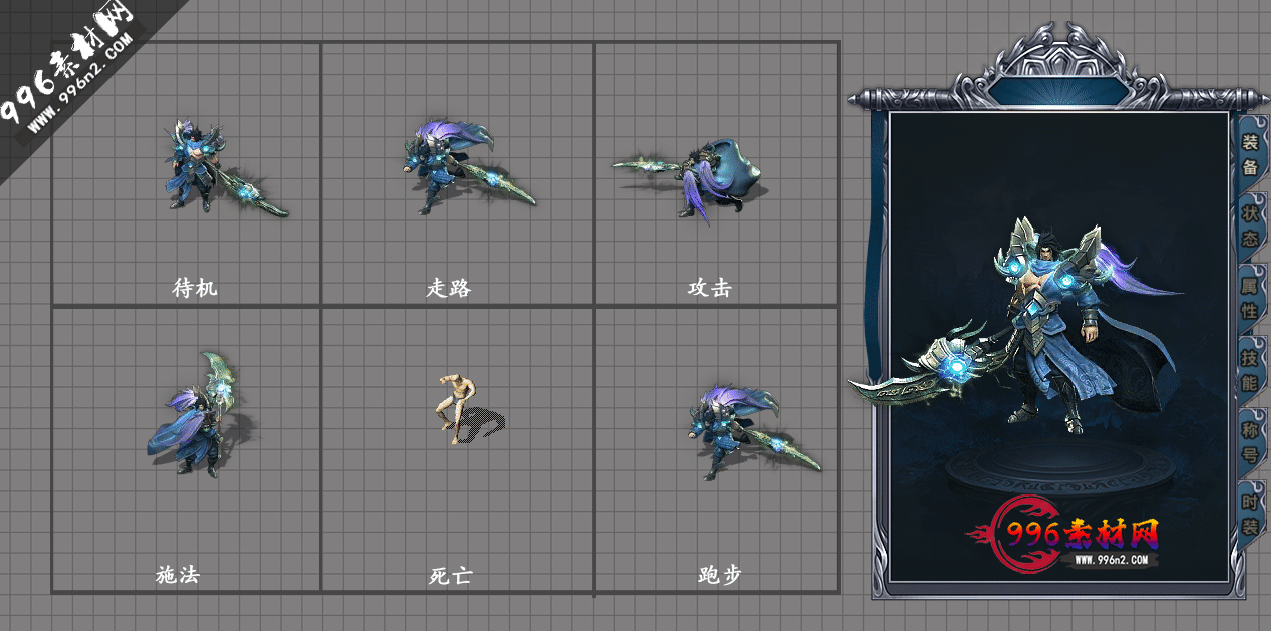Click the 待机 label text
This screenshot has width=1271, height=631.
coord(195,288)
